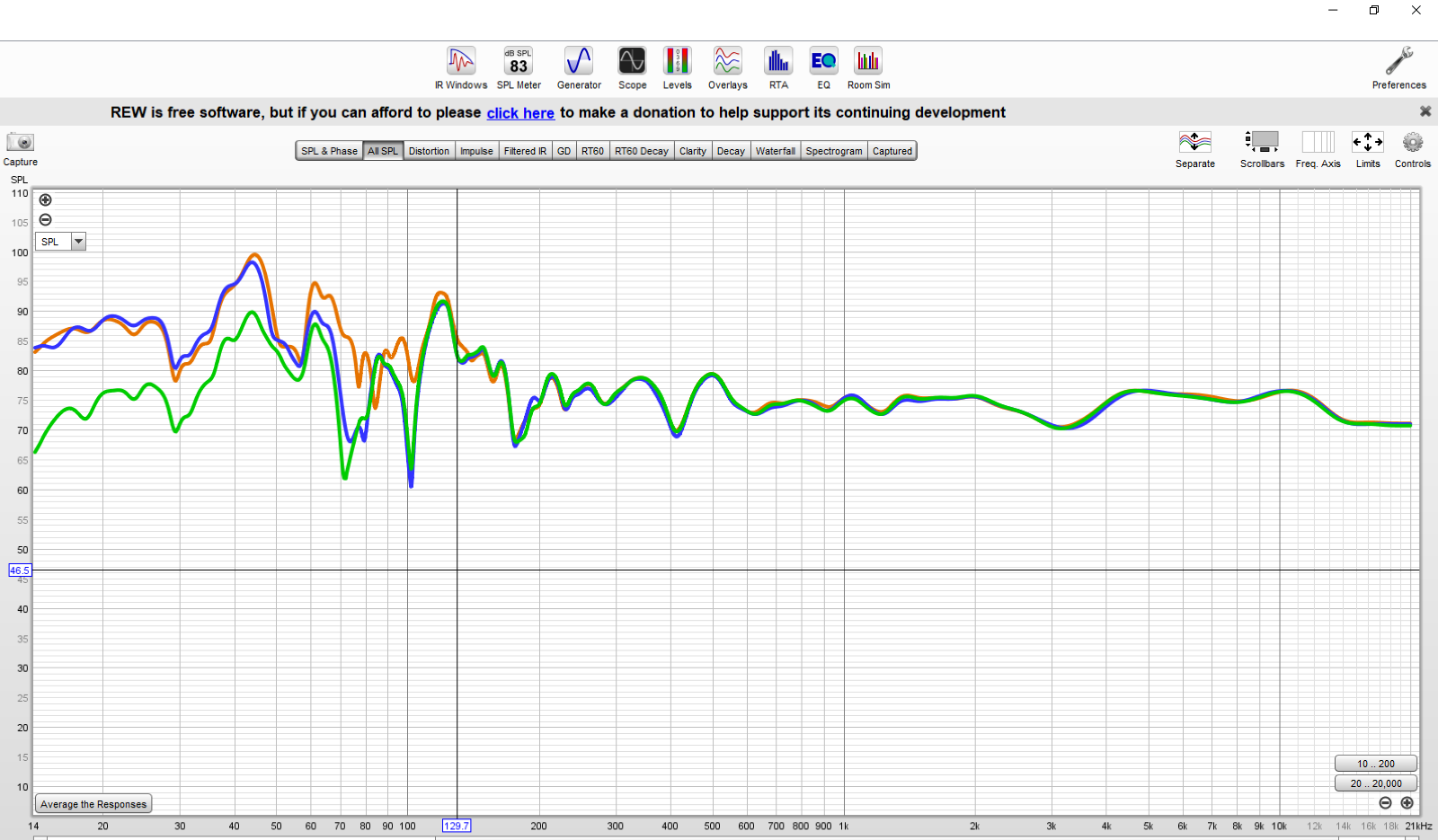This screenshot has width=1438, height=840.
Task: Switch to the Waterfall tab
Action: [775, 151]
